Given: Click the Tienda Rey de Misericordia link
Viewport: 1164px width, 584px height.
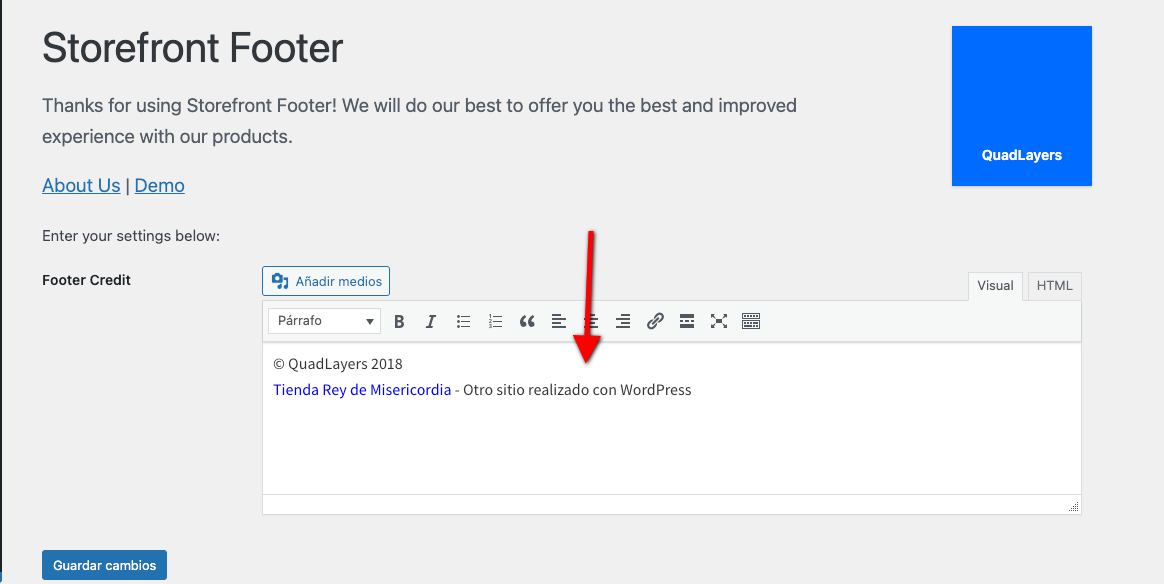Looking at the screenshot, I should tap(362, 390).
